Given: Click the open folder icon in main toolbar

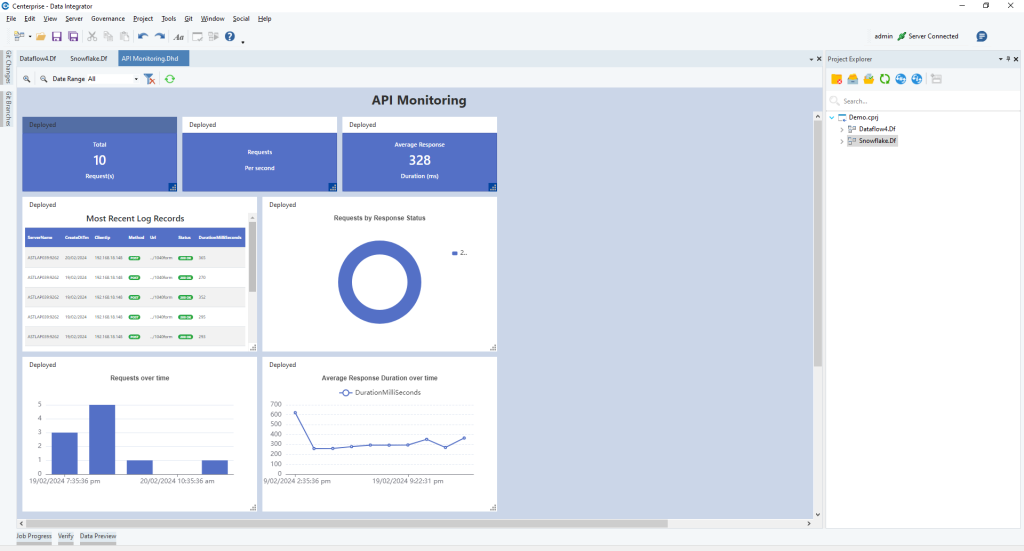Looking at the screenshot, I should tap(41, 37).
